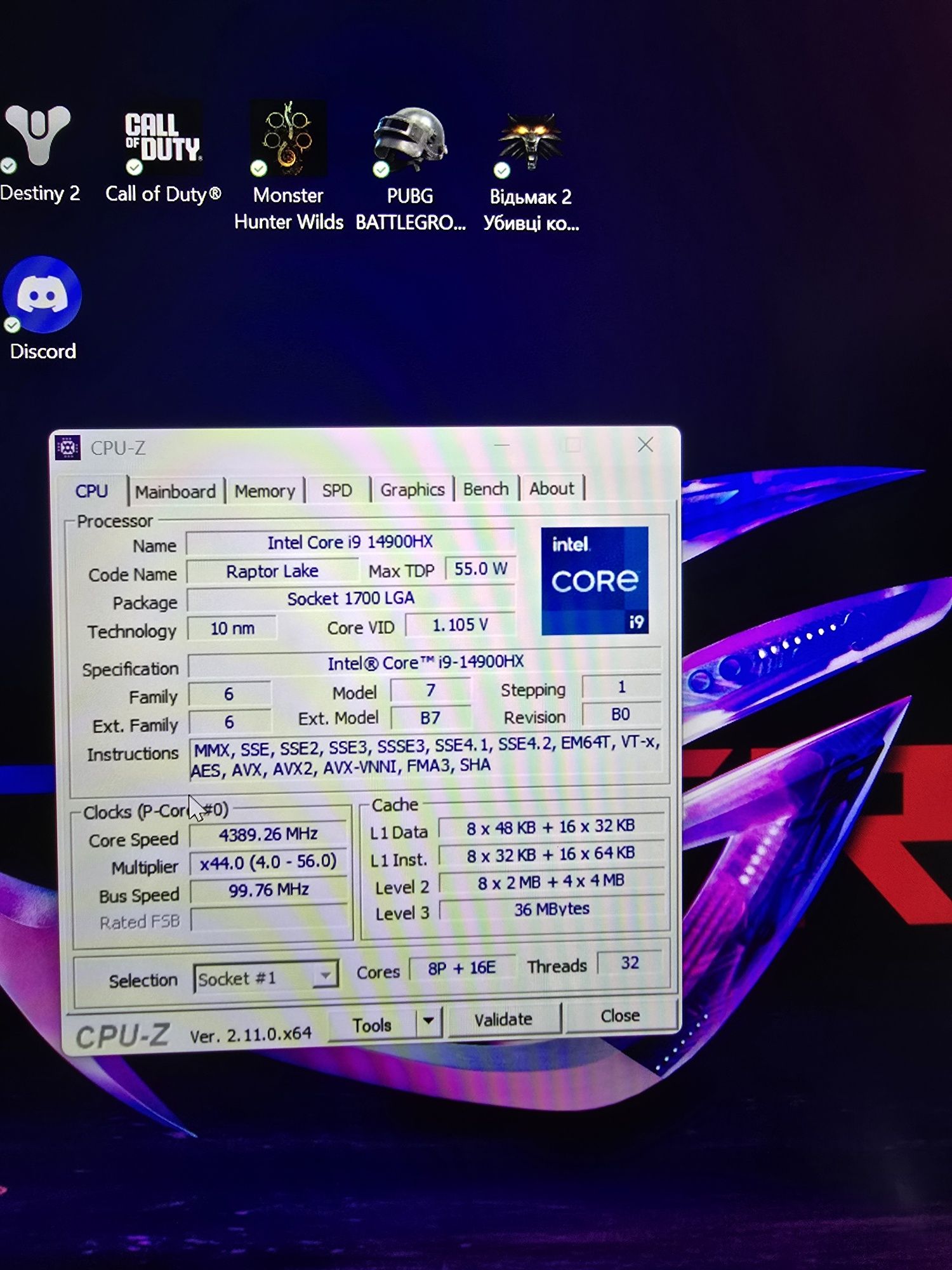Click the Core Speed value 4389.26 MHz

point(268,834)
